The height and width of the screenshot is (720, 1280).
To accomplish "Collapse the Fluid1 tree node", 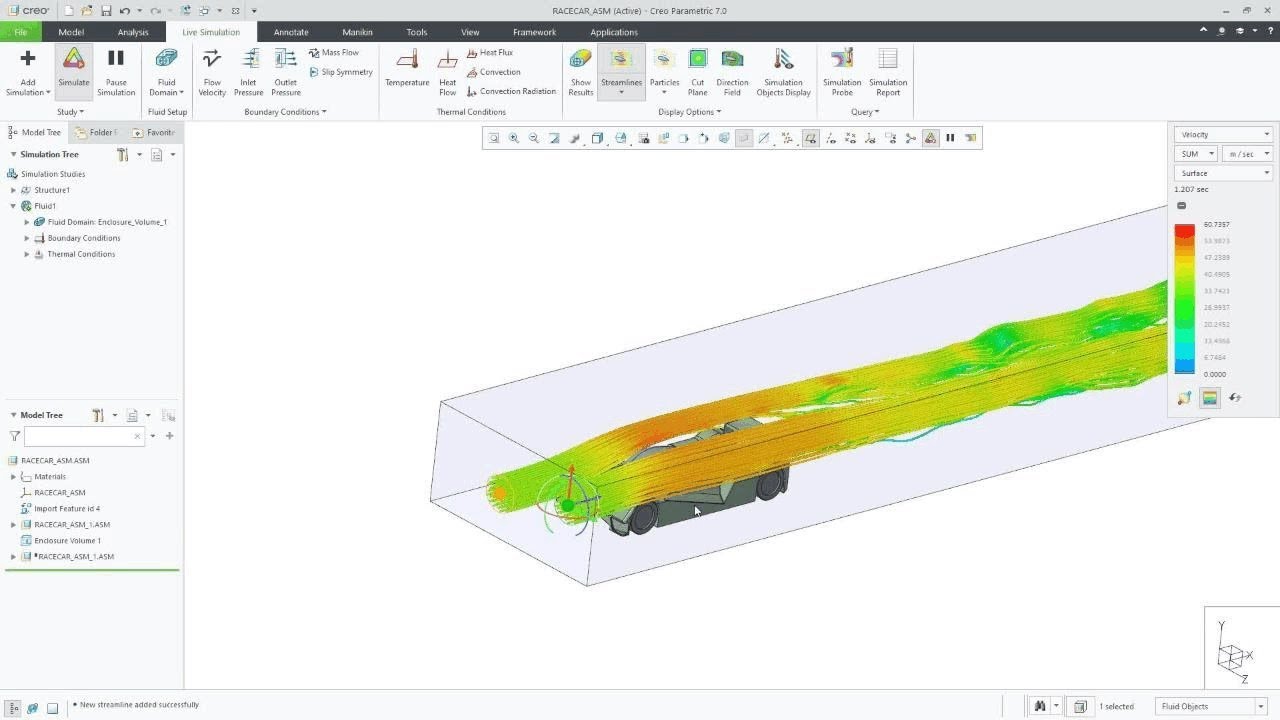I will click(14, 206).
